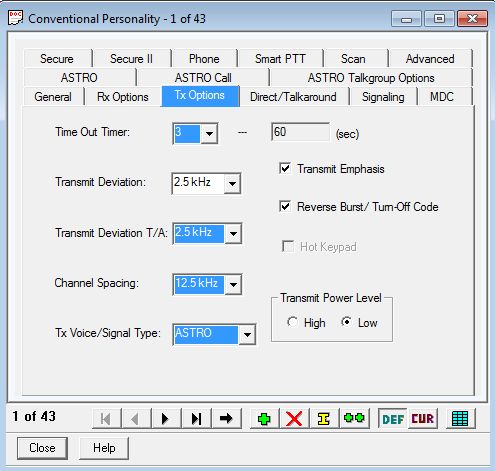Open the table grid view icon
495x471 pixels.
[x=460, y=418]
